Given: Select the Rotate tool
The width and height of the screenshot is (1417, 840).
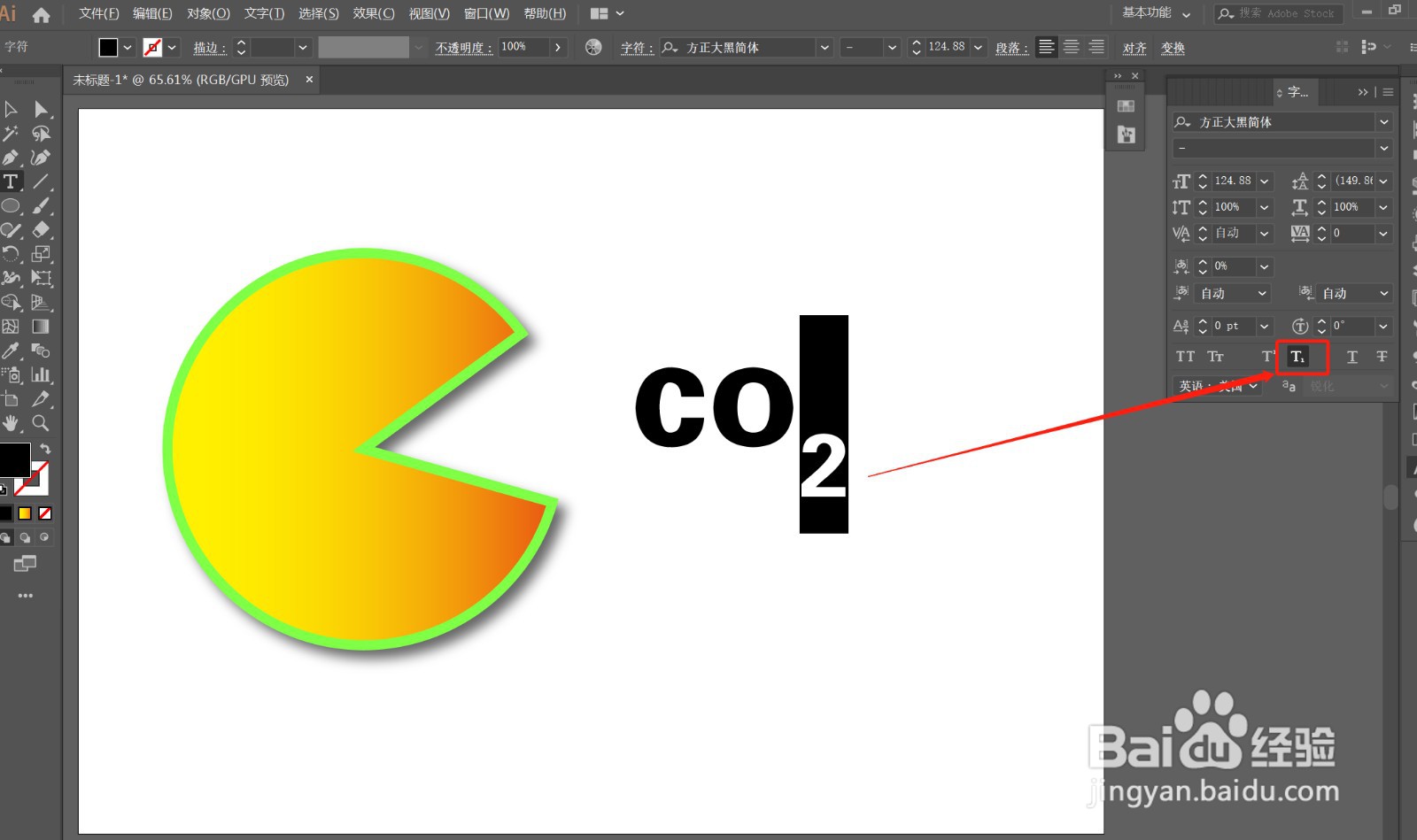Looking at the screenshot, I should point(11,254).
